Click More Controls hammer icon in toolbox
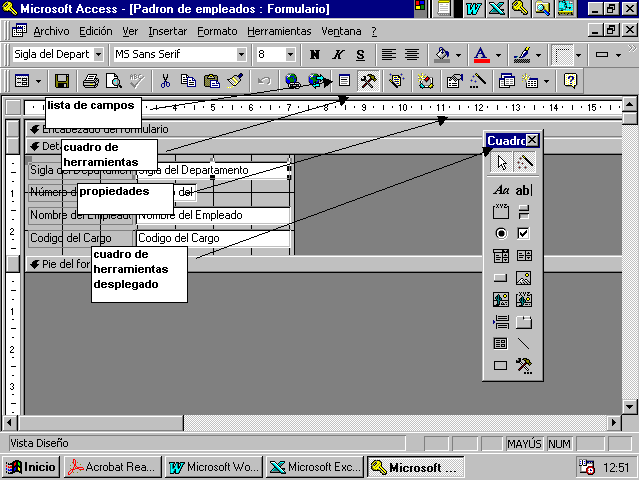The width and height of the screenshot is (639, 480). 524,366
